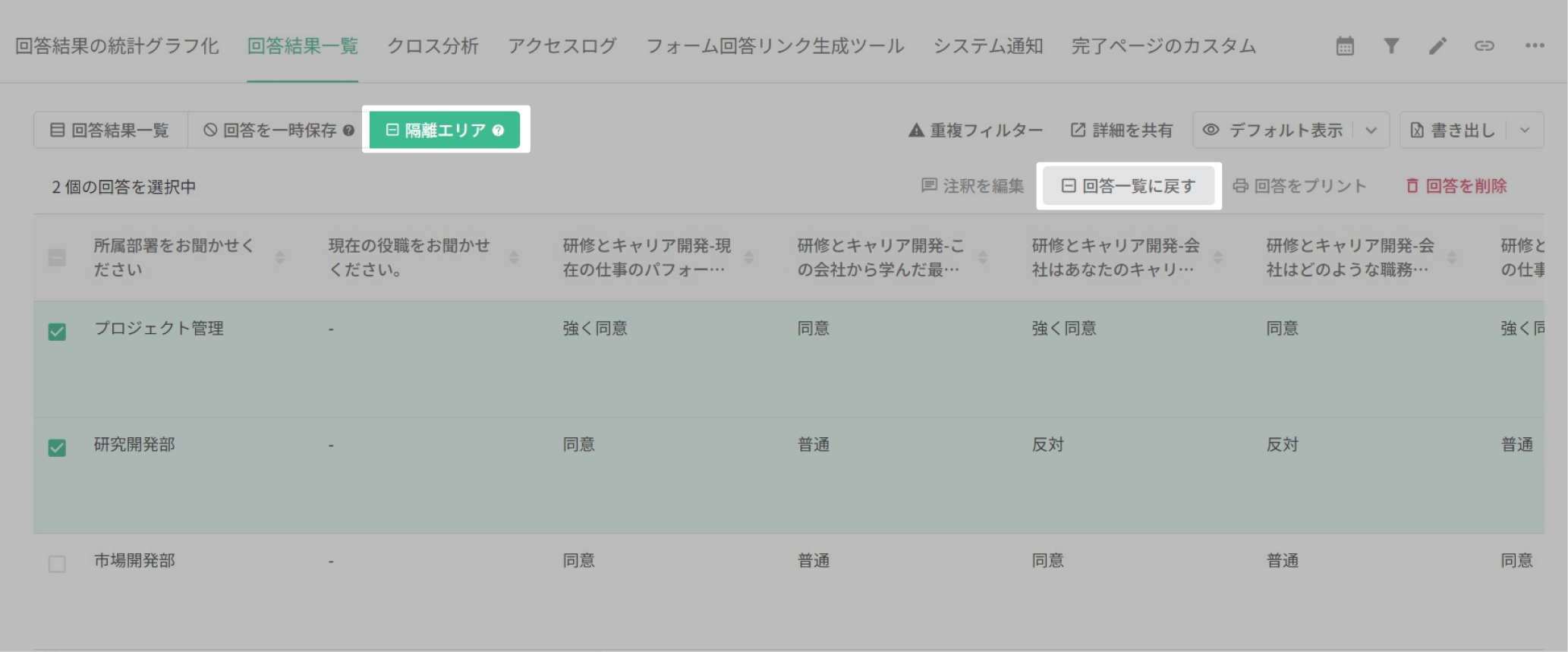Image resolution: width=1568 pixels, height=652 pixels.
Task: Expand the デフォルト表示 dropdown arrow
Action: click(1371, 131)
